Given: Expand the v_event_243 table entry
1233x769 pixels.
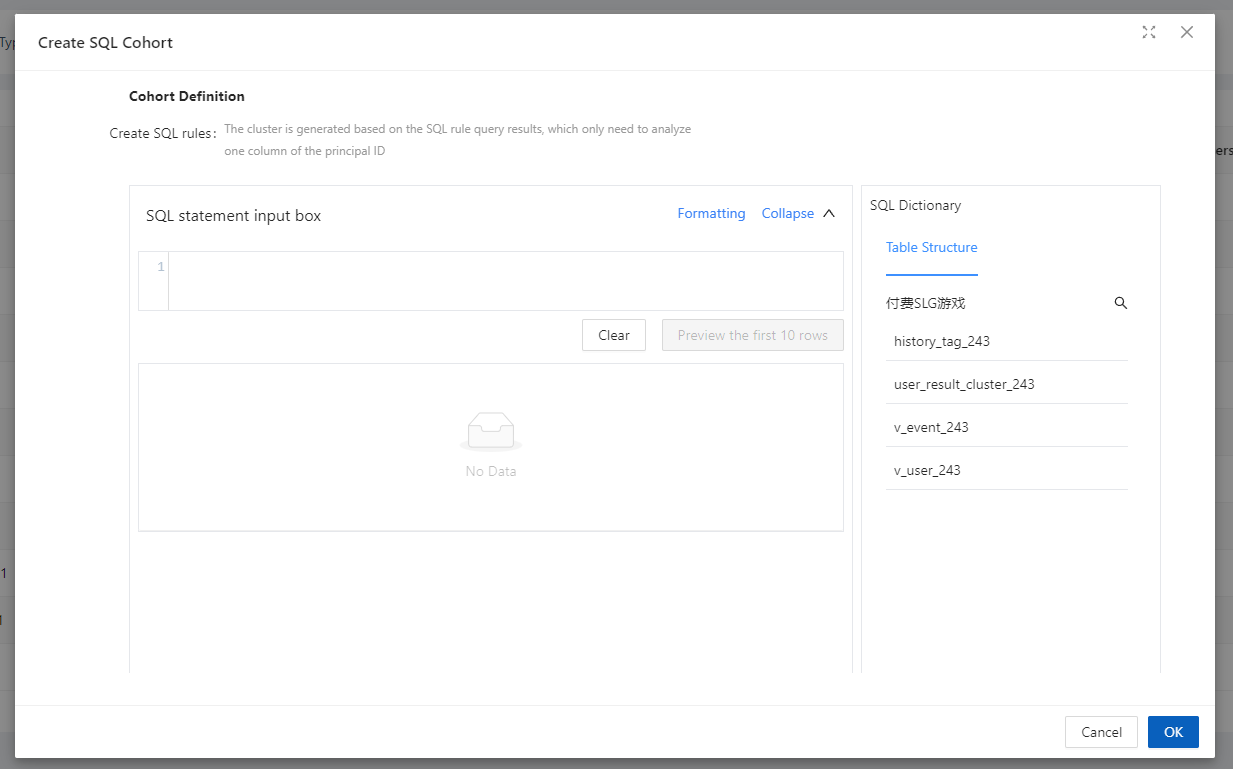Looking at the screenshot, I should coord(931,427).
